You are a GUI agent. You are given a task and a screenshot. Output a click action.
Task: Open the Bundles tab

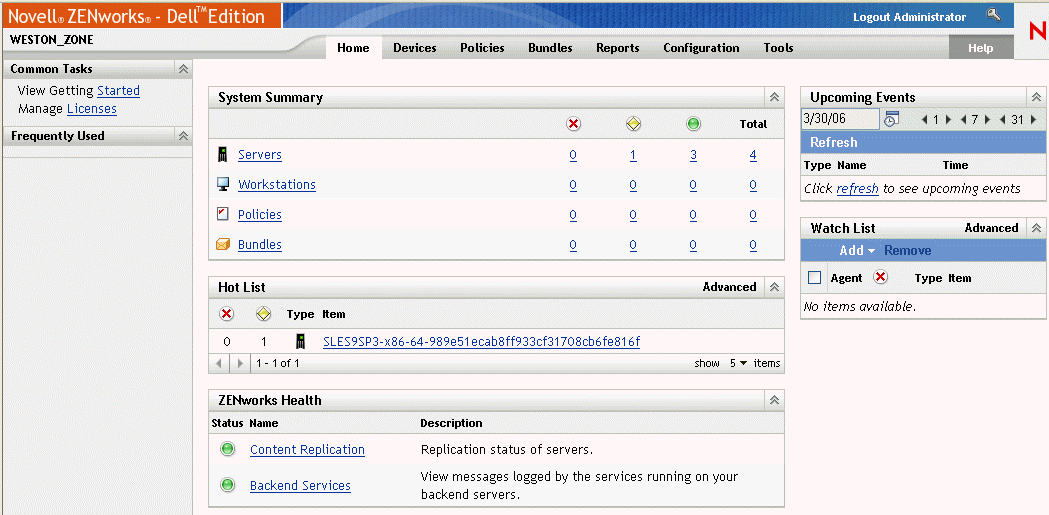[x=550, y=47]
